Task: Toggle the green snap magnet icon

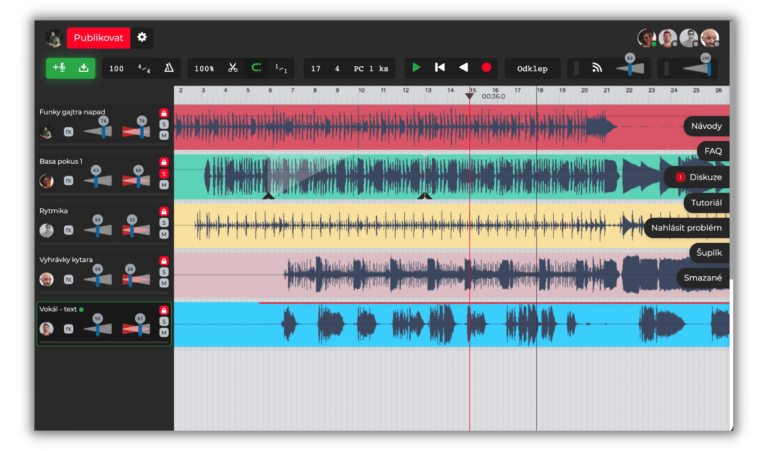Action: [256, 68]
